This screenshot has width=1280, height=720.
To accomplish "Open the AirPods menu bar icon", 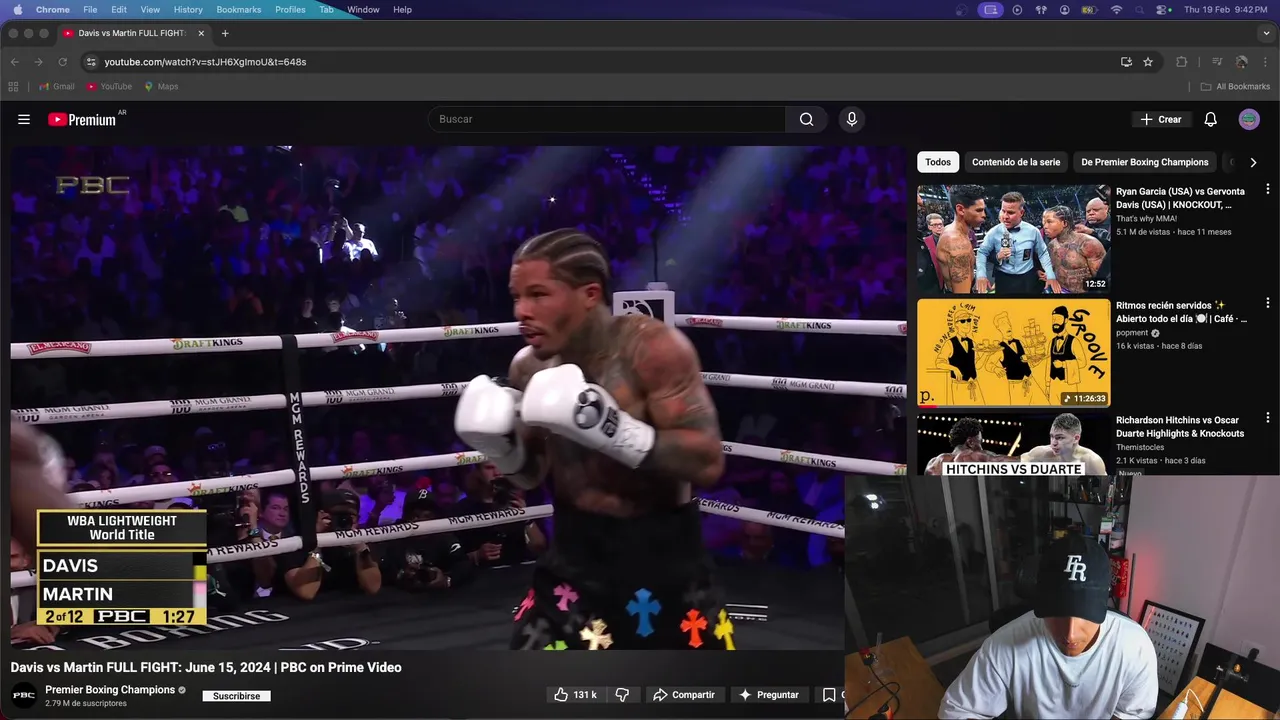I will pos(1041,9).
